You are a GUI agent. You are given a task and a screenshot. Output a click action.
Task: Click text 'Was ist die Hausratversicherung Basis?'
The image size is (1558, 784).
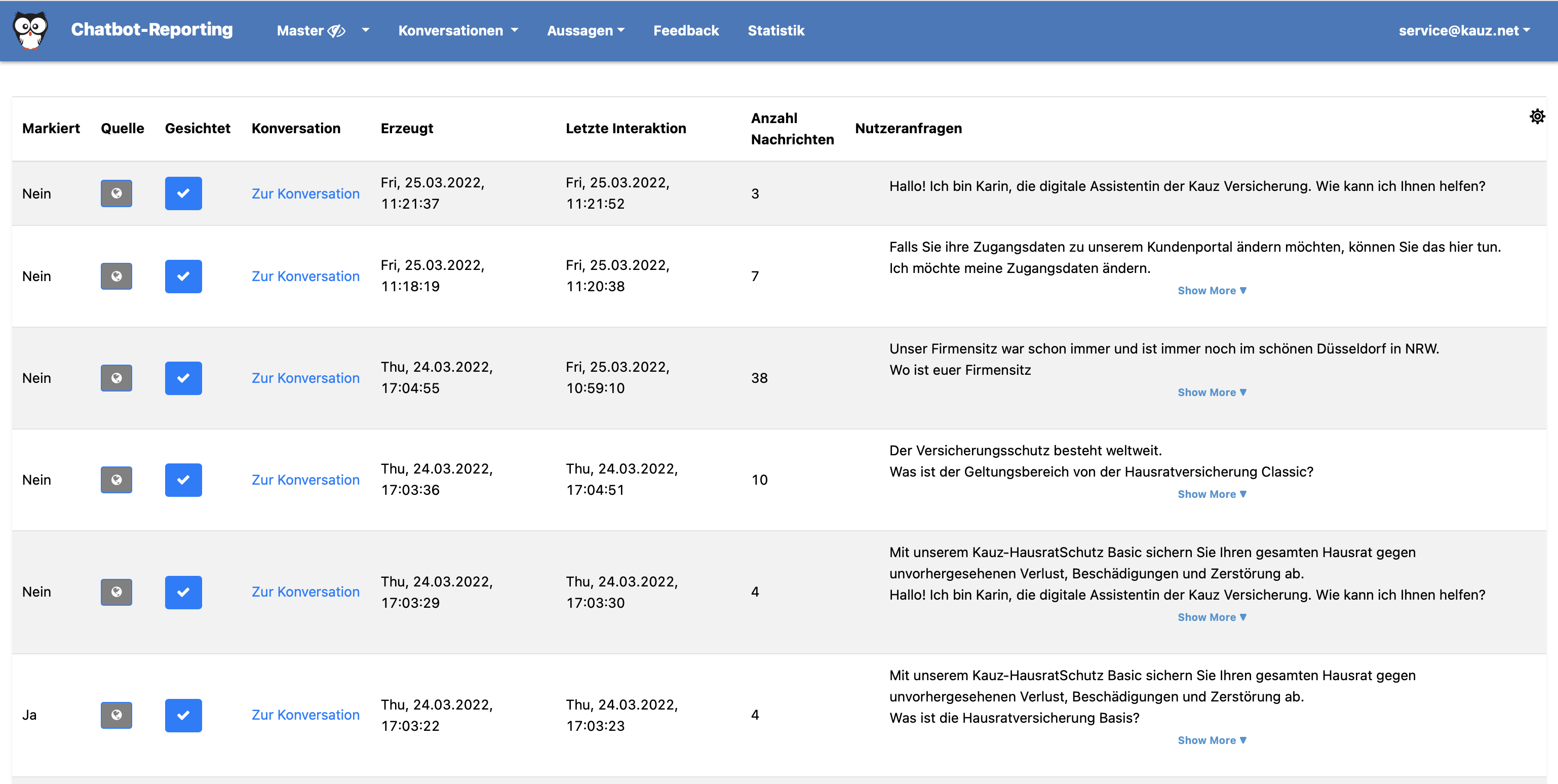[x=1015, y=718]
